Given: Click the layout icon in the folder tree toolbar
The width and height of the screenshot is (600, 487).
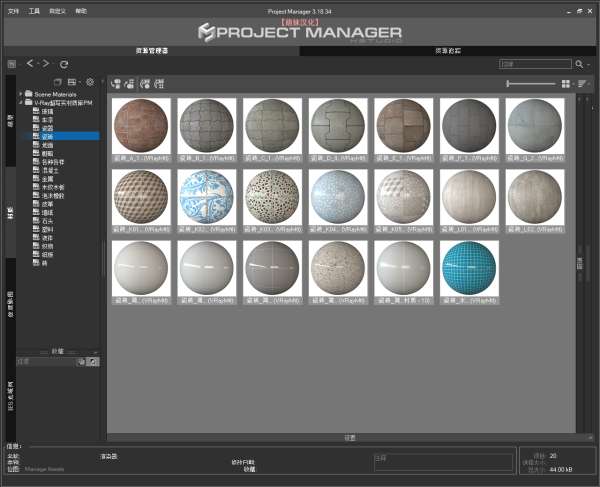Looking at the screenshot, I should pos(72,82).
